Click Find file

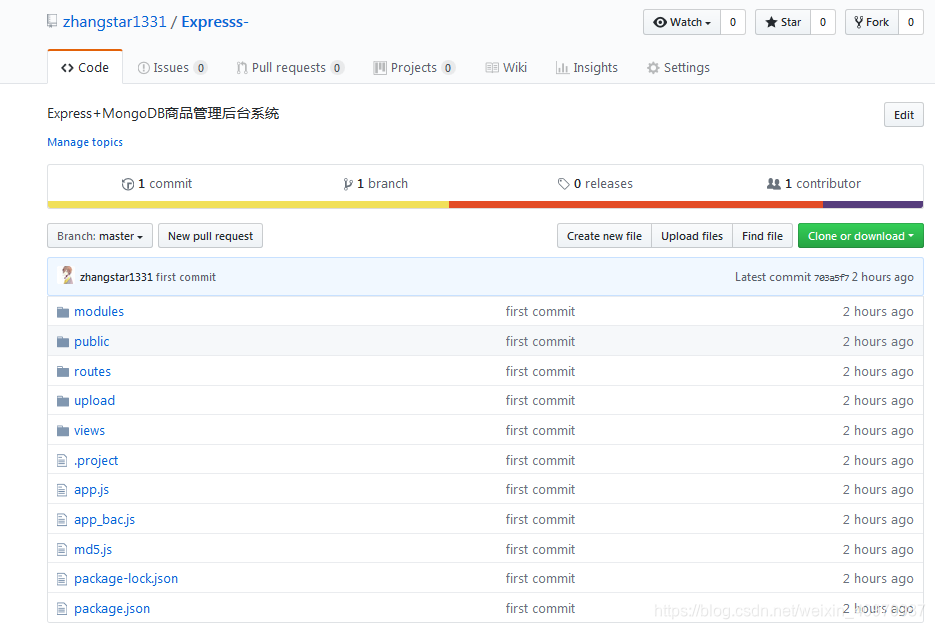(762, 236)
